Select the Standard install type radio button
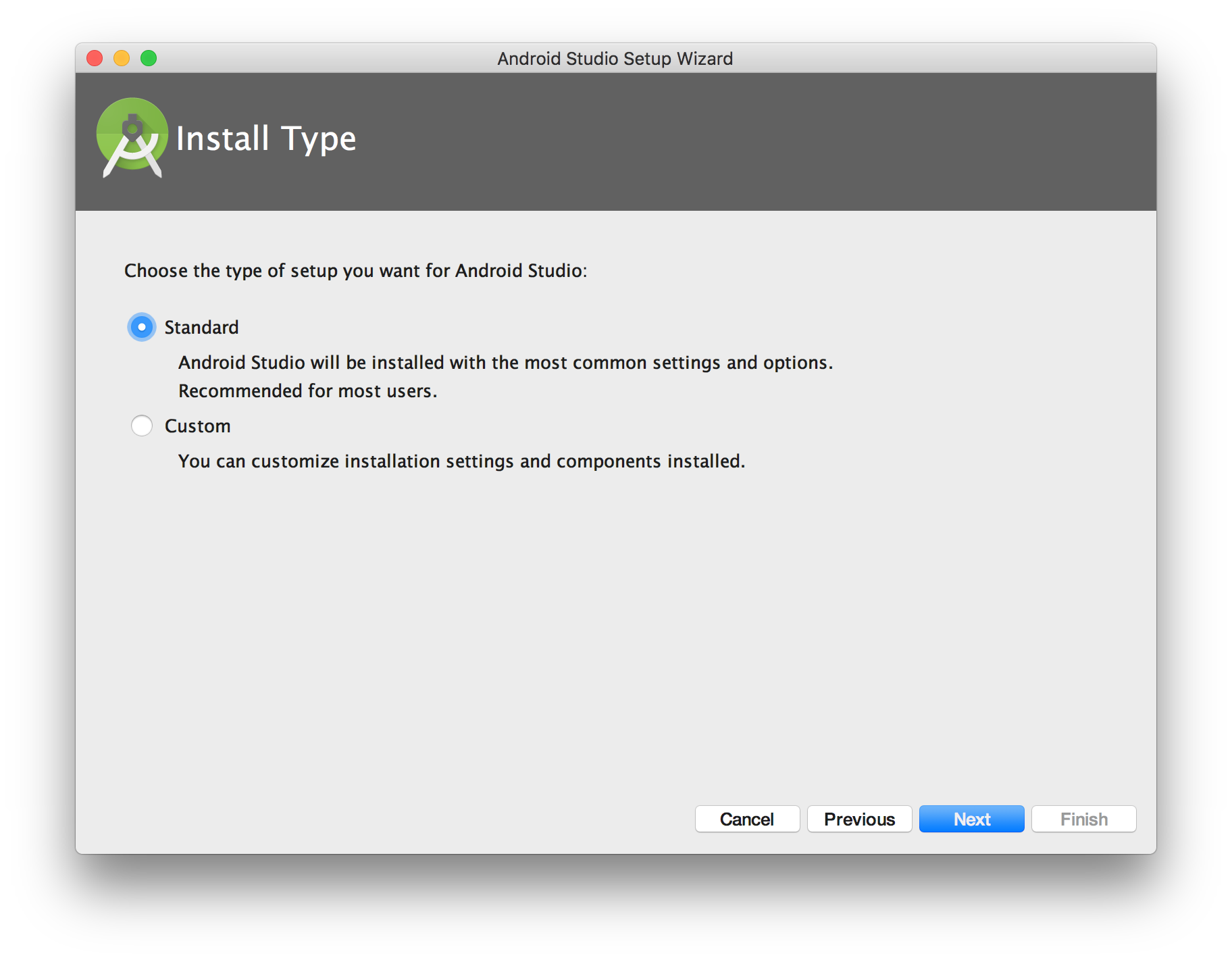 pos(142,328)
